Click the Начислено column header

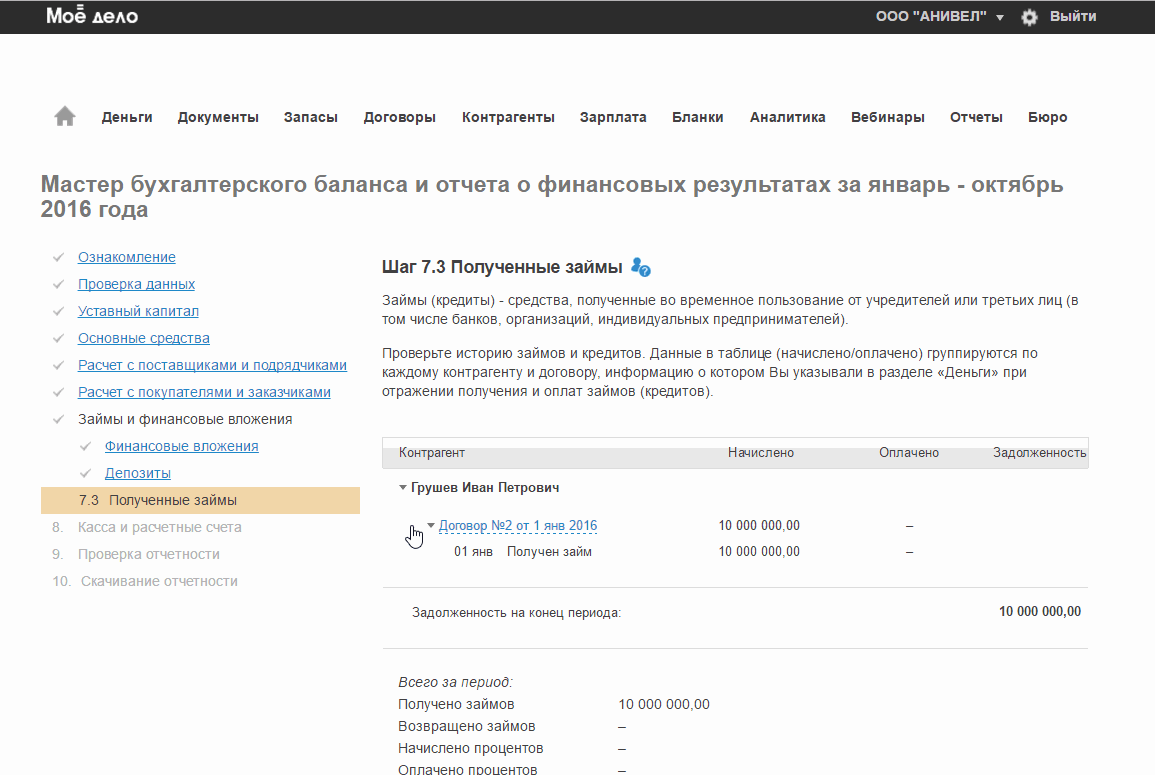click(x=761, y=452)
